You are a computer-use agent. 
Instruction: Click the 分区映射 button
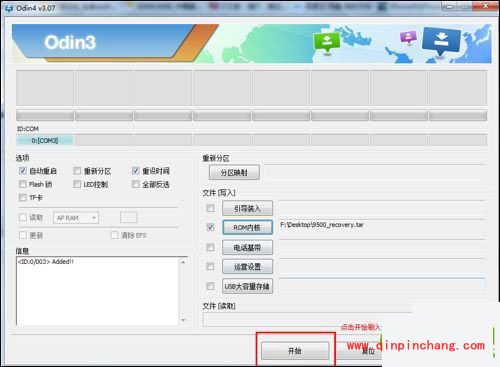click(234, 172)
